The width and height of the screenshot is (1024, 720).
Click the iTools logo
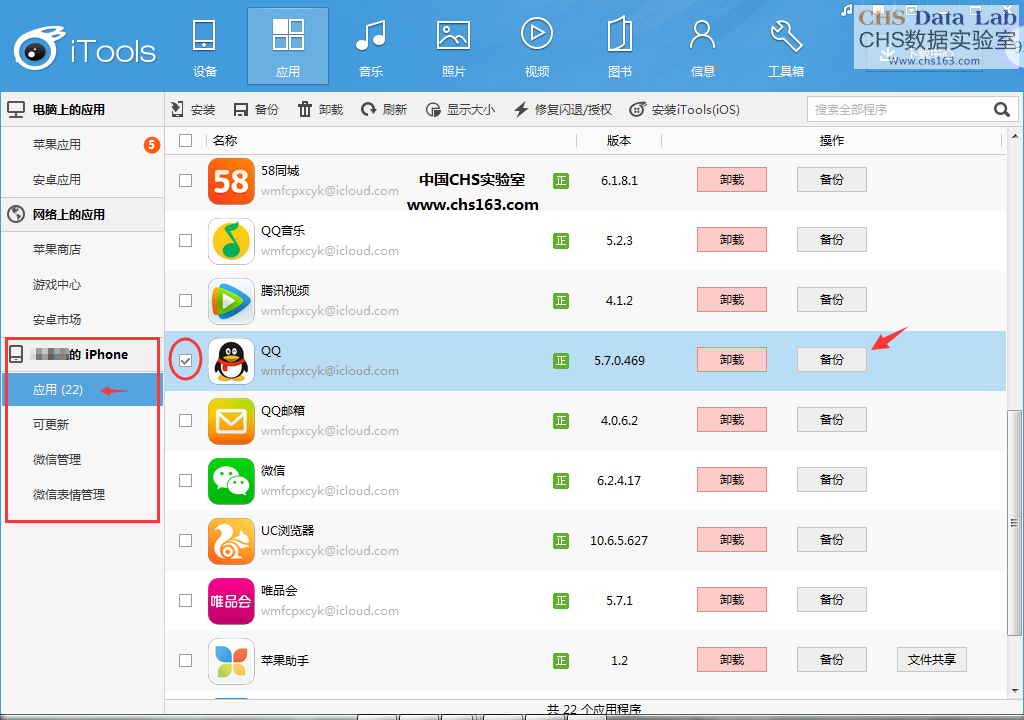pos(85,49)
